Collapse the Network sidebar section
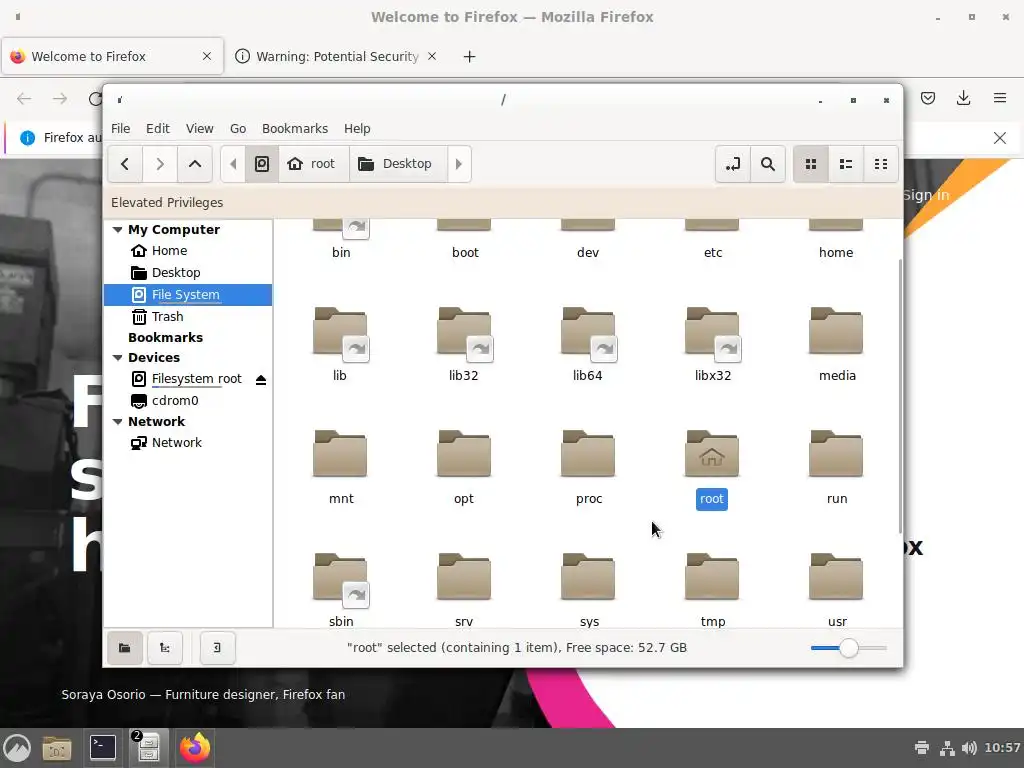Viewport: 1024px width, 768px height. tap(118, 422)
